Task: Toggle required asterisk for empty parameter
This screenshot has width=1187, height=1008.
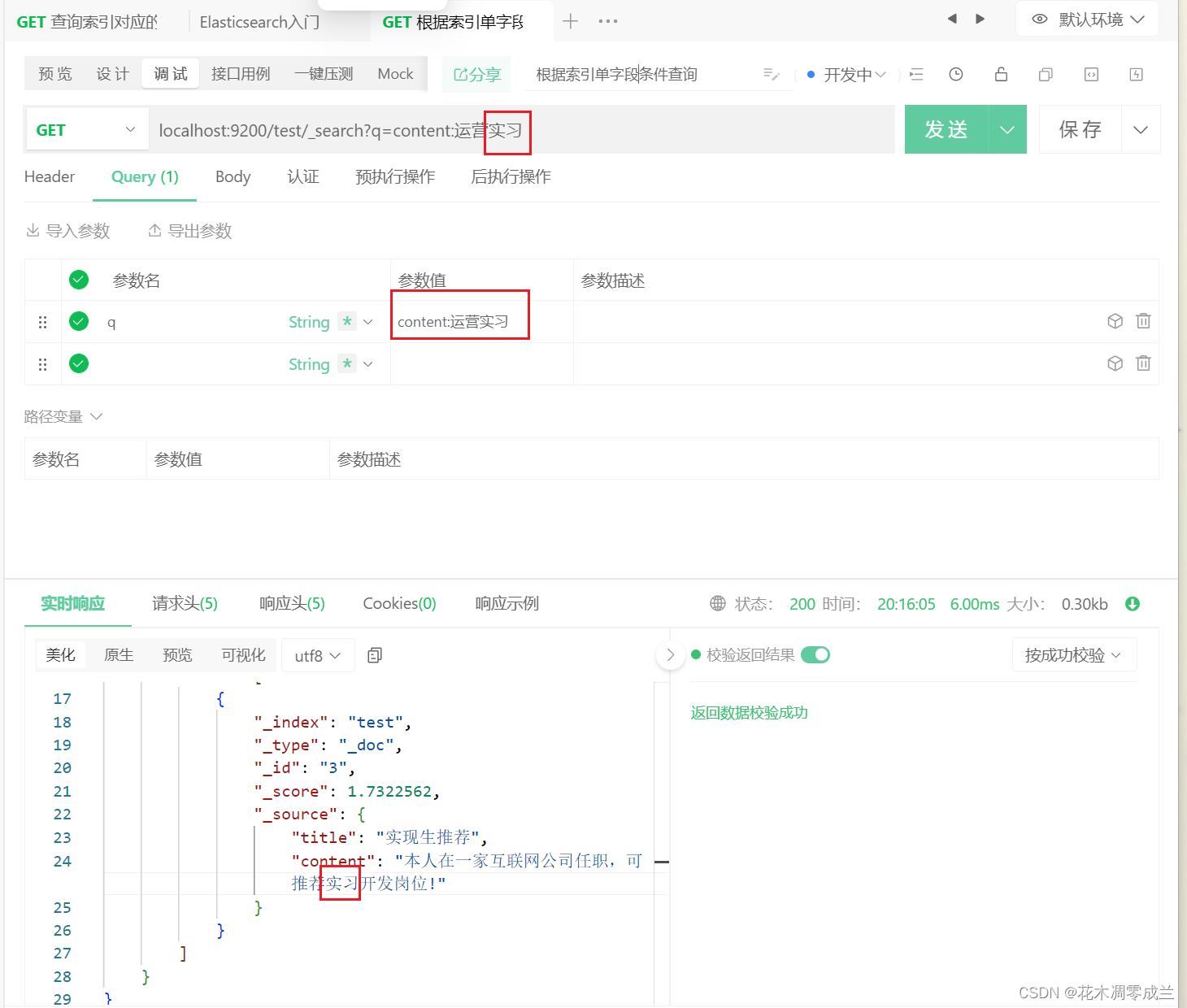Action: click(347, 363)
